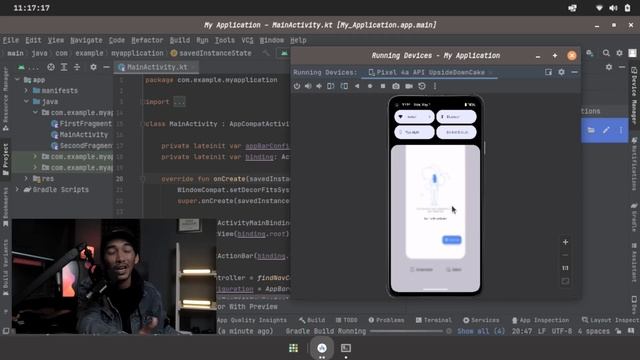Rotate the emulator right

pyautogui.click(x=344, y=86)
